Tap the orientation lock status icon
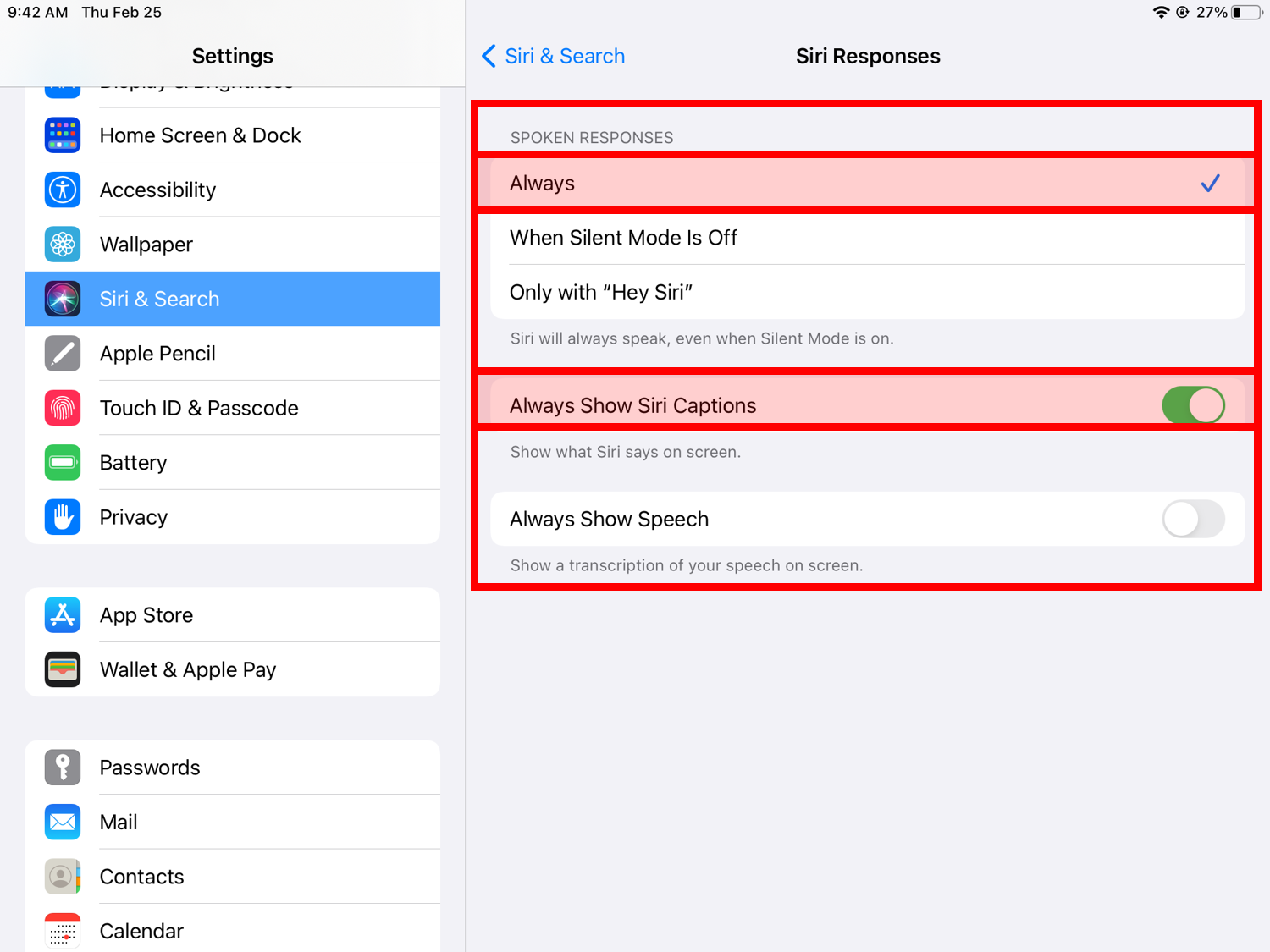Screen dimensions: 1270x952 pos(1183,12)
